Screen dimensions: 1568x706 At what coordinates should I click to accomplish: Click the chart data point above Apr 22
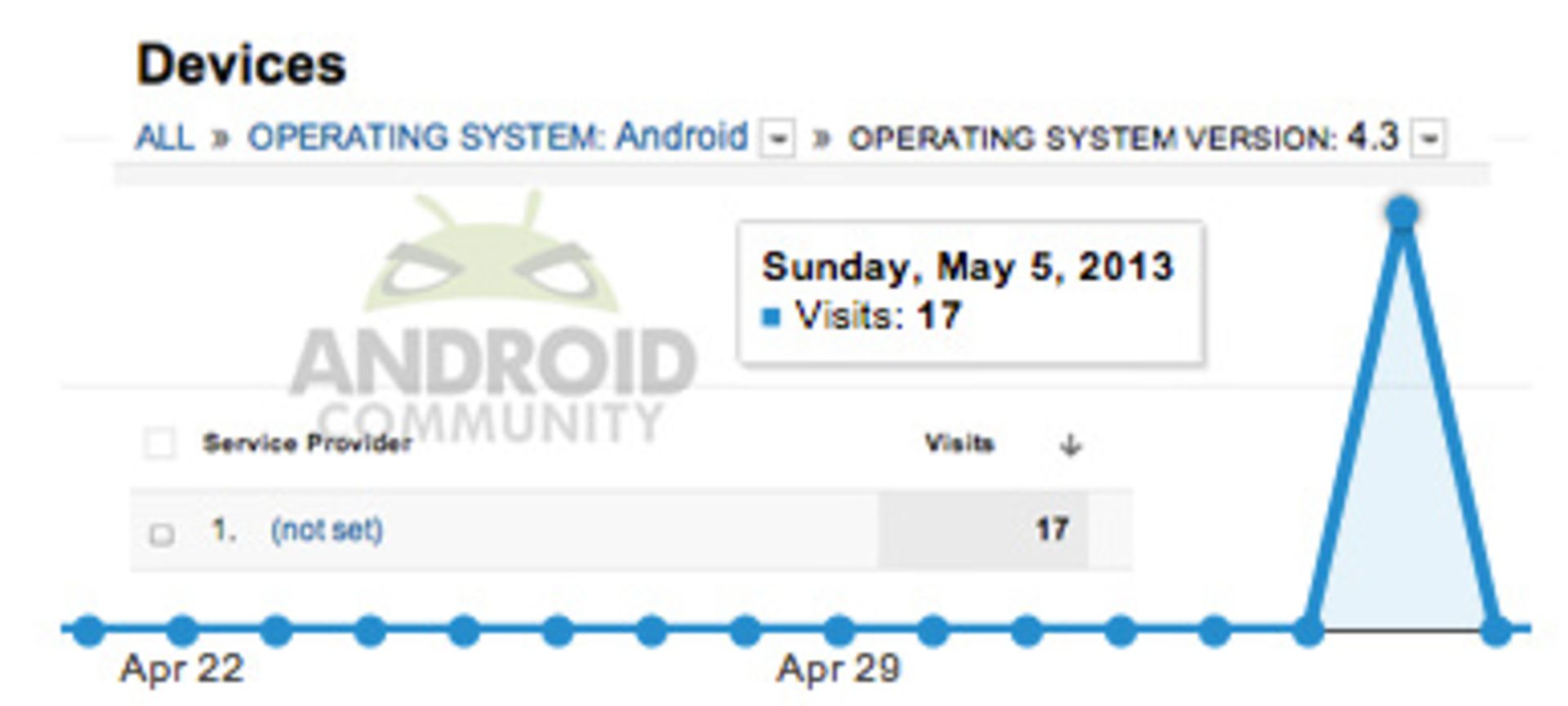pos(183,631)
